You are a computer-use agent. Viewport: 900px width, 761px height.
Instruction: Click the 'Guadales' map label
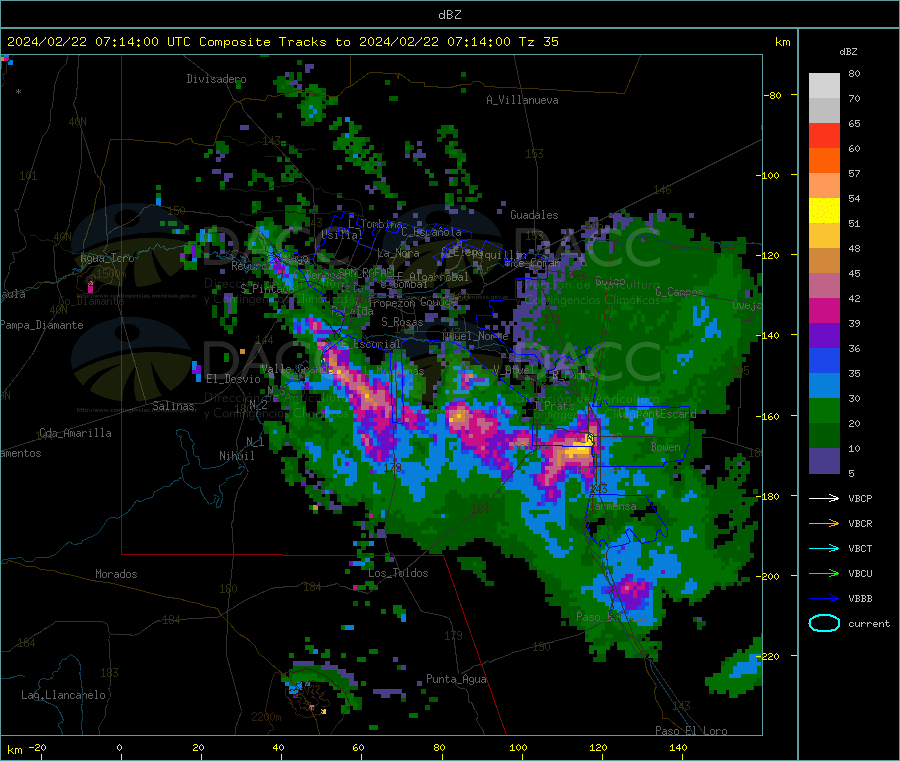tap(534, 215)
